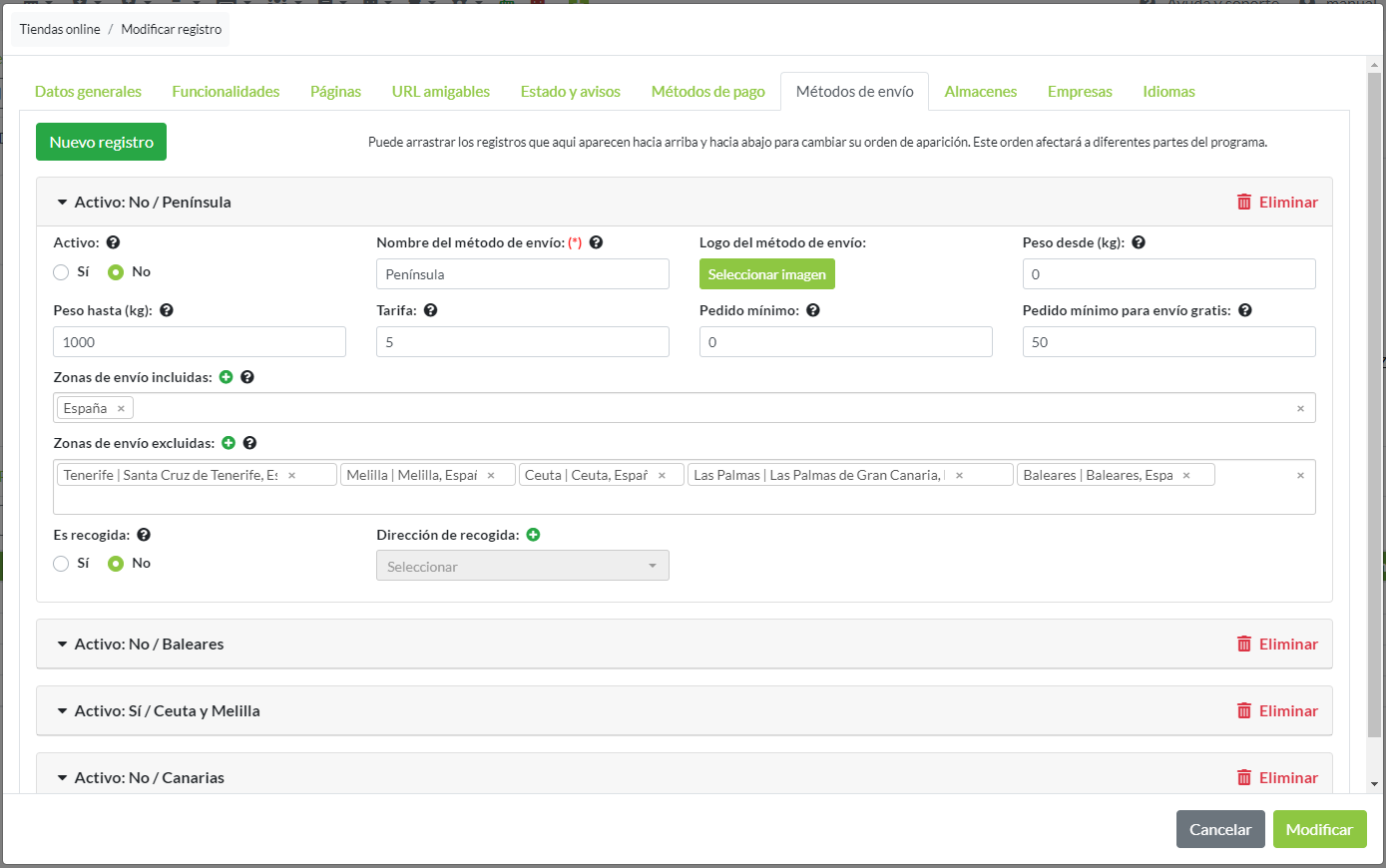This screenshot has width=1386, height=868.
Task: Click the Tarifa input field
Action: tap(522, 342)
